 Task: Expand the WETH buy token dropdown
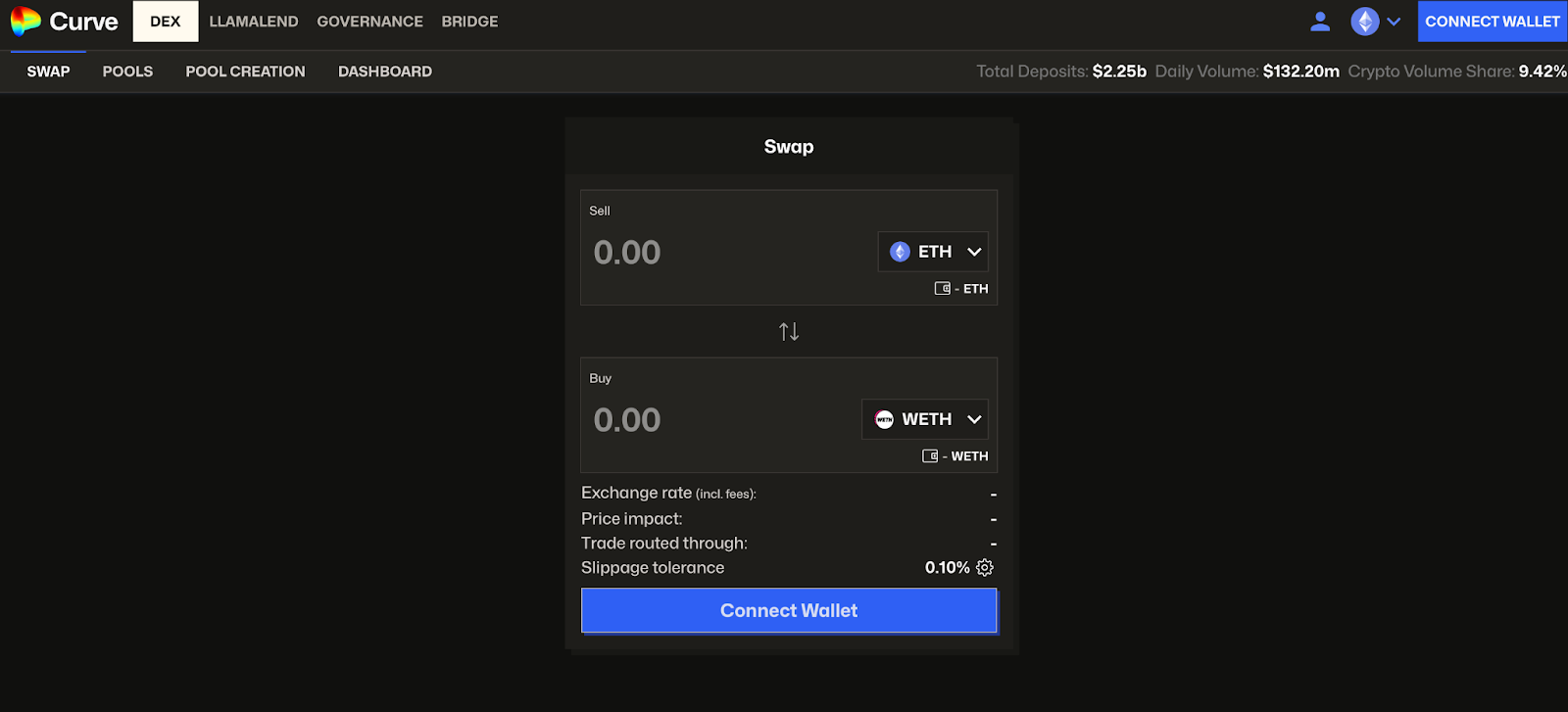[x=973, y=419]
